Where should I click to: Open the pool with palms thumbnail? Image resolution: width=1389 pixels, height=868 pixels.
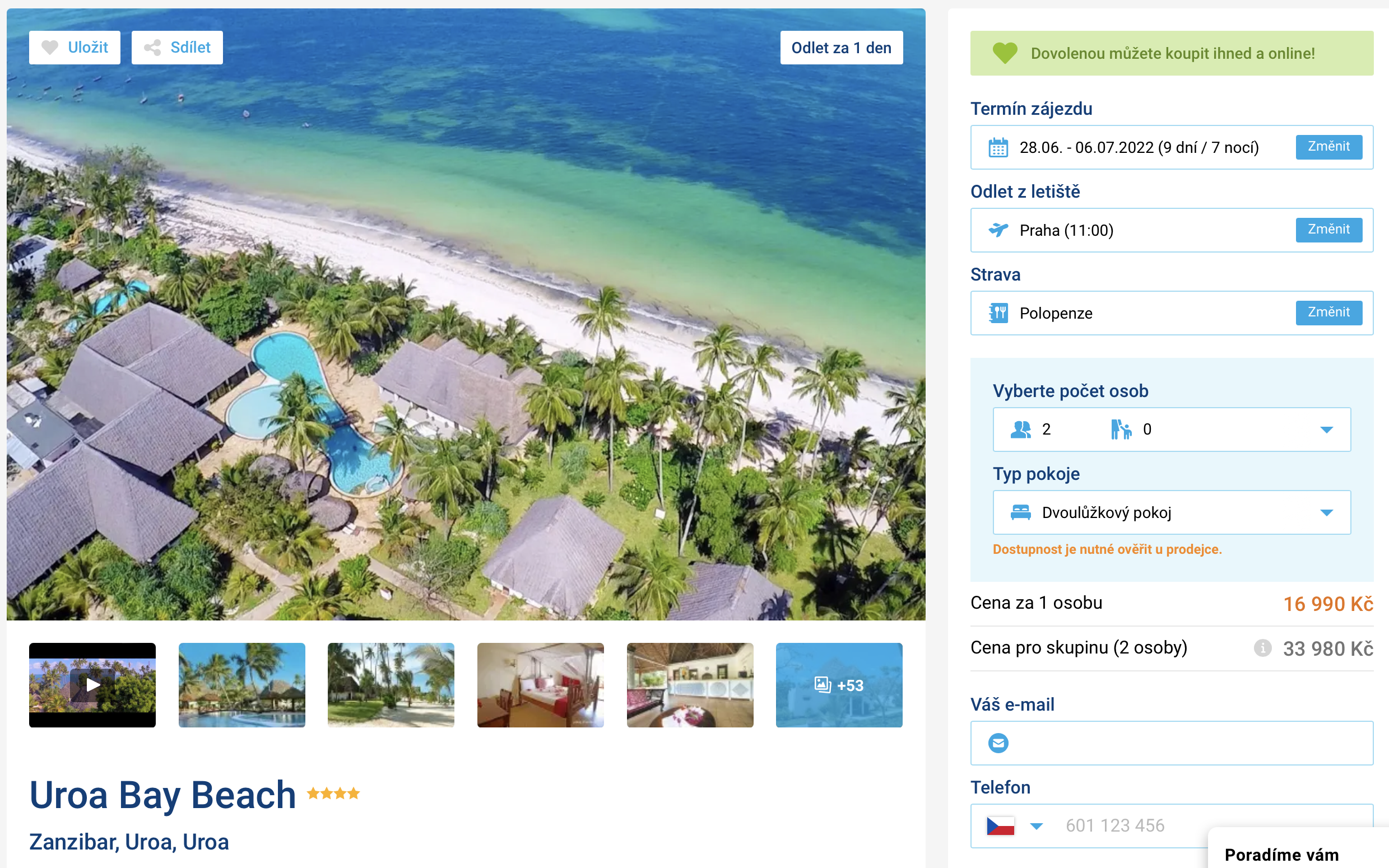241,685
